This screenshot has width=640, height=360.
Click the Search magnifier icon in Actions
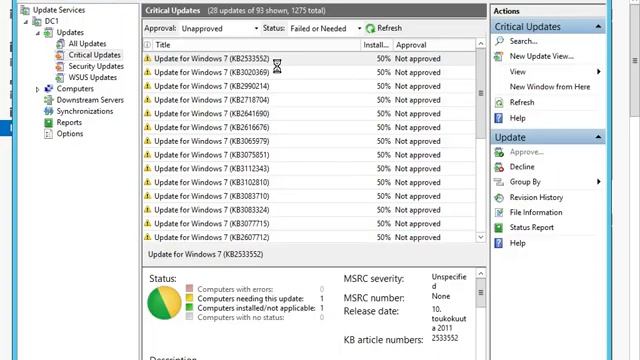499,41
